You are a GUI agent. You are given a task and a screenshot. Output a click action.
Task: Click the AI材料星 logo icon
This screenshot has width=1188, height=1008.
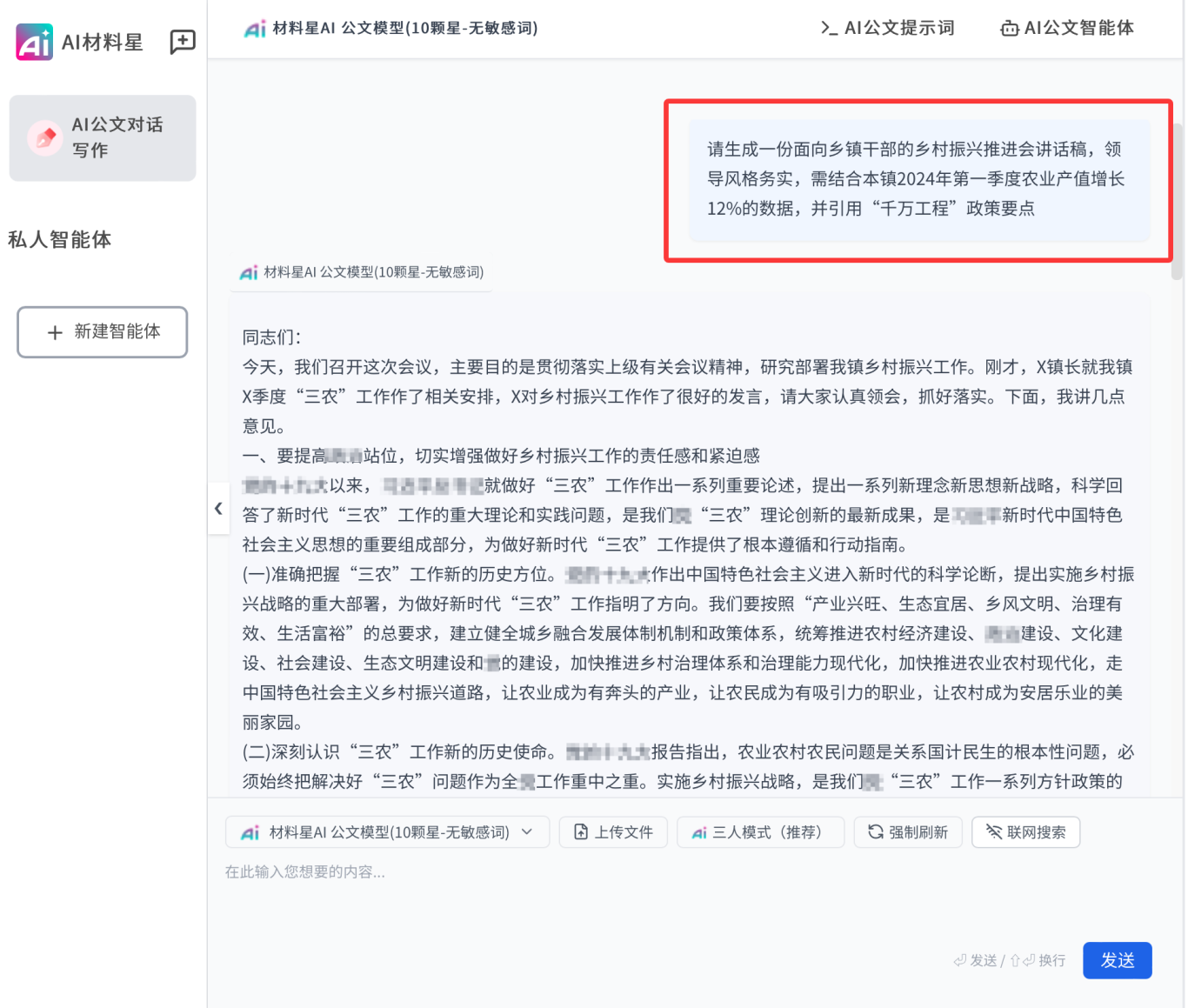[35, 42]
